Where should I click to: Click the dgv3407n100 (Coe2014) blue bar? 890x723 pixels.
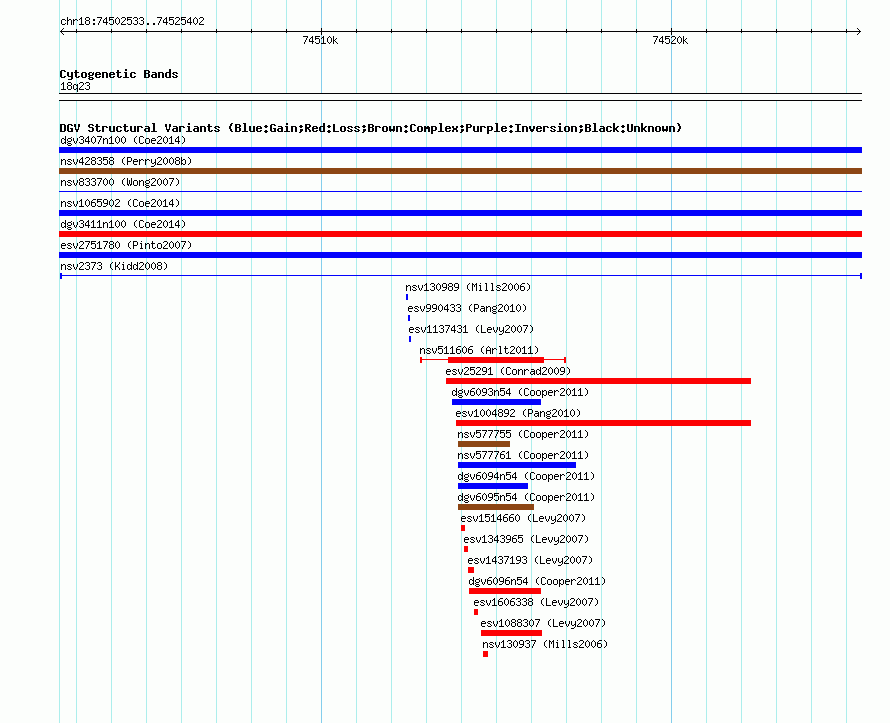click(460, 150)
